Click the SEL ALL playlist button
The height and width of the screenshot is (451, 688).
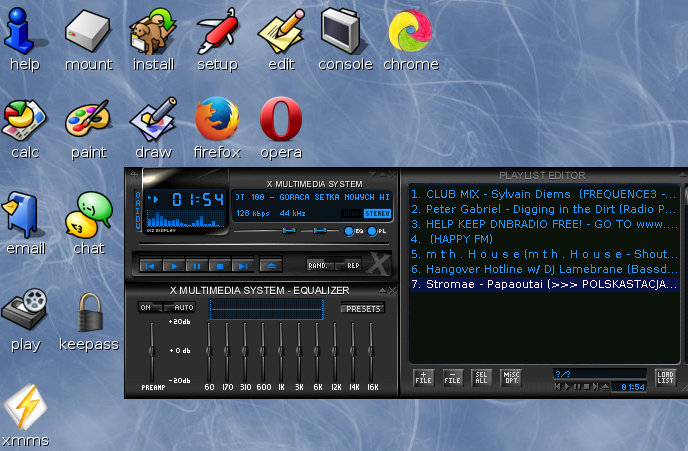click(x=481, y=378)
